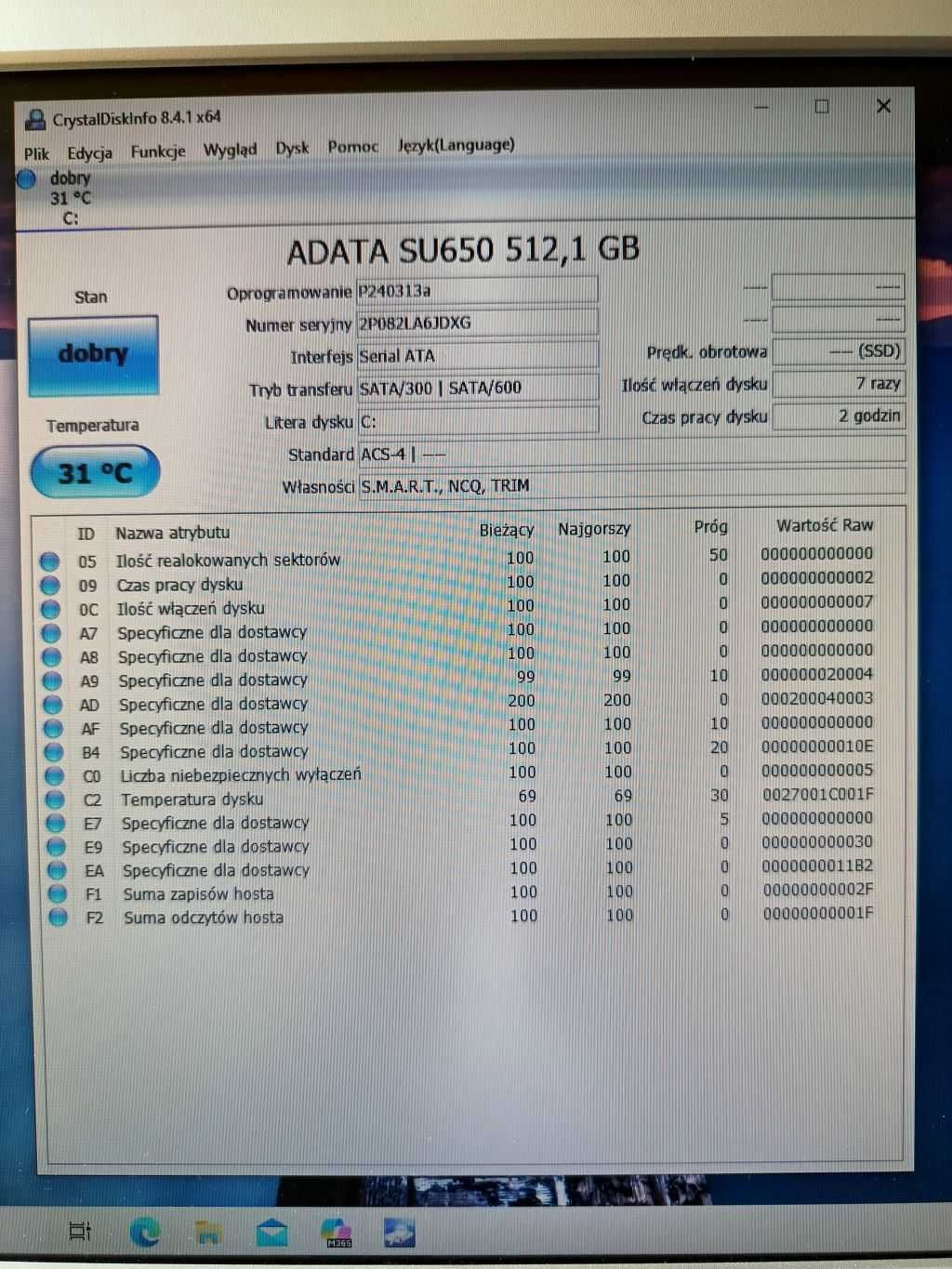This screenshot has width=952, height=1269.
Task: Click status dot of attribute C0
Action: [x=55, y=776]
